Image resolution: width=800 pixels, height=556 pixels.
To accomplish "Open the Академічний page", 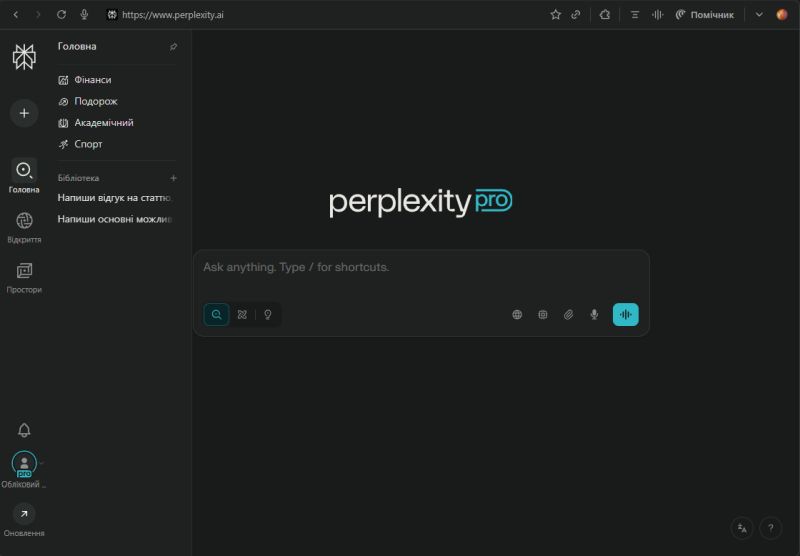I will click(x=96, y=122).
